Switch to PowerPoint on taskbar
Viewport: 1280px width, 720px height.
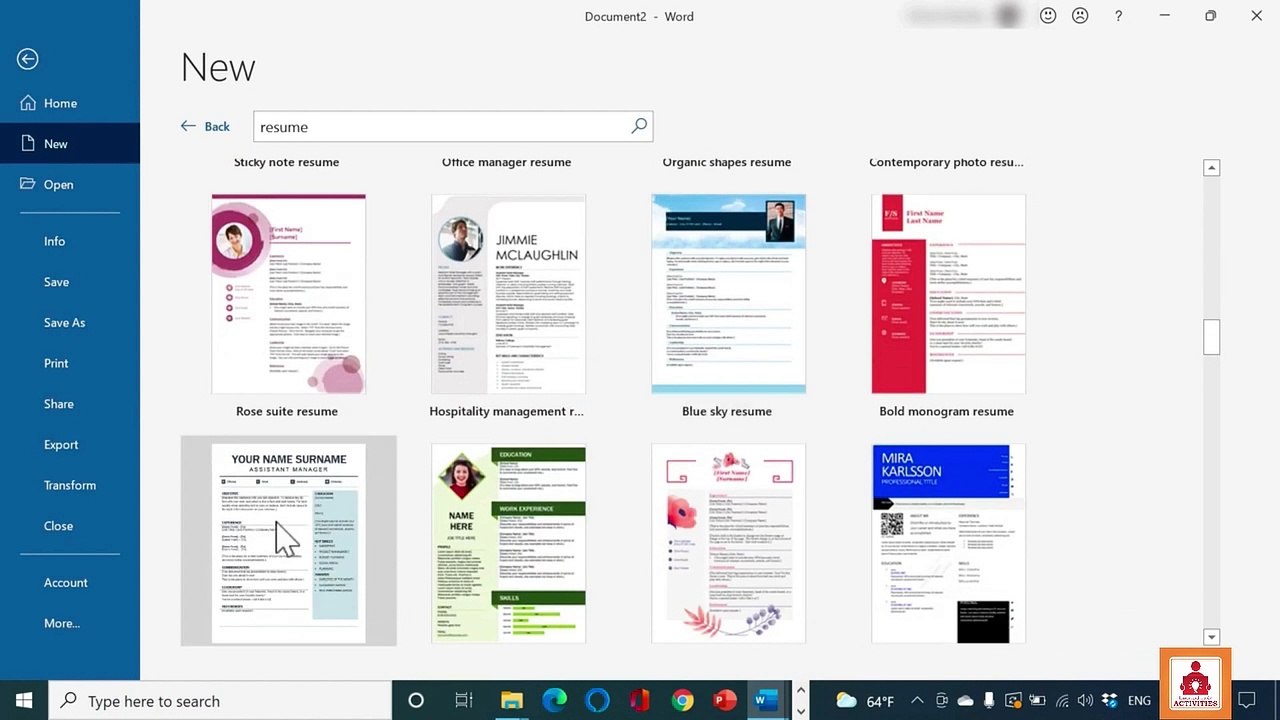[x=725, y=700]
